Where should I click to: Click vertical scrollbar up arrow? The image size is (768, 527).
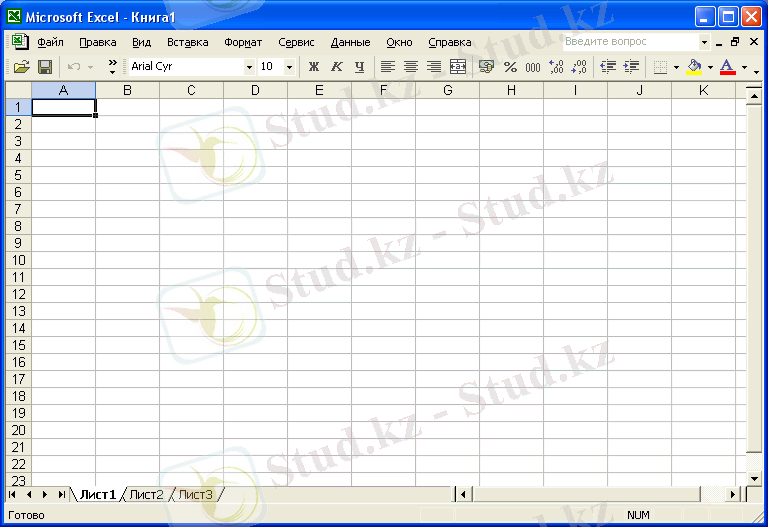(754, 96)
